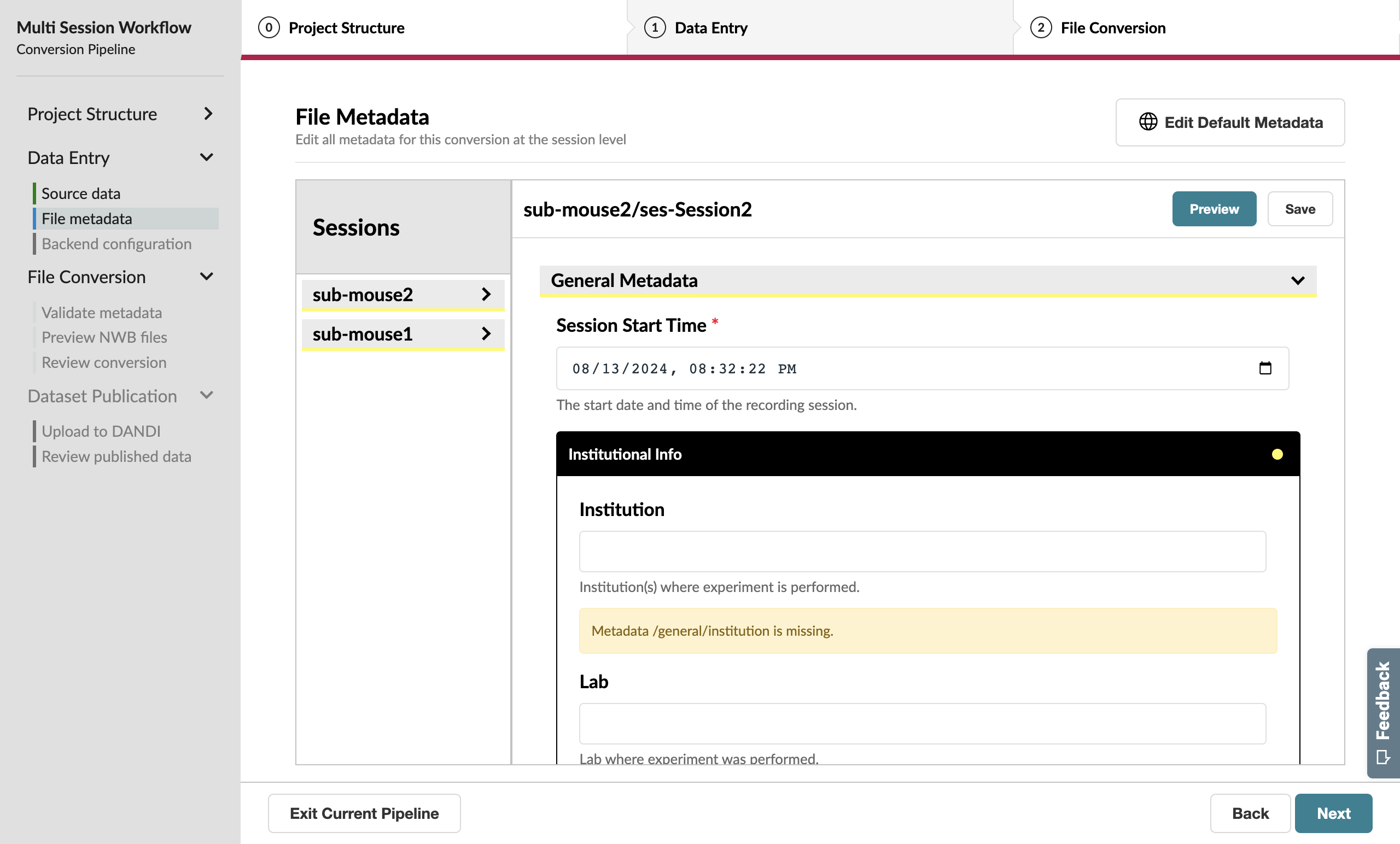Image resolution: width=1400 pixels, height=844 pixels.
Task: Click the Lab text field
Action: pos(922,723)
